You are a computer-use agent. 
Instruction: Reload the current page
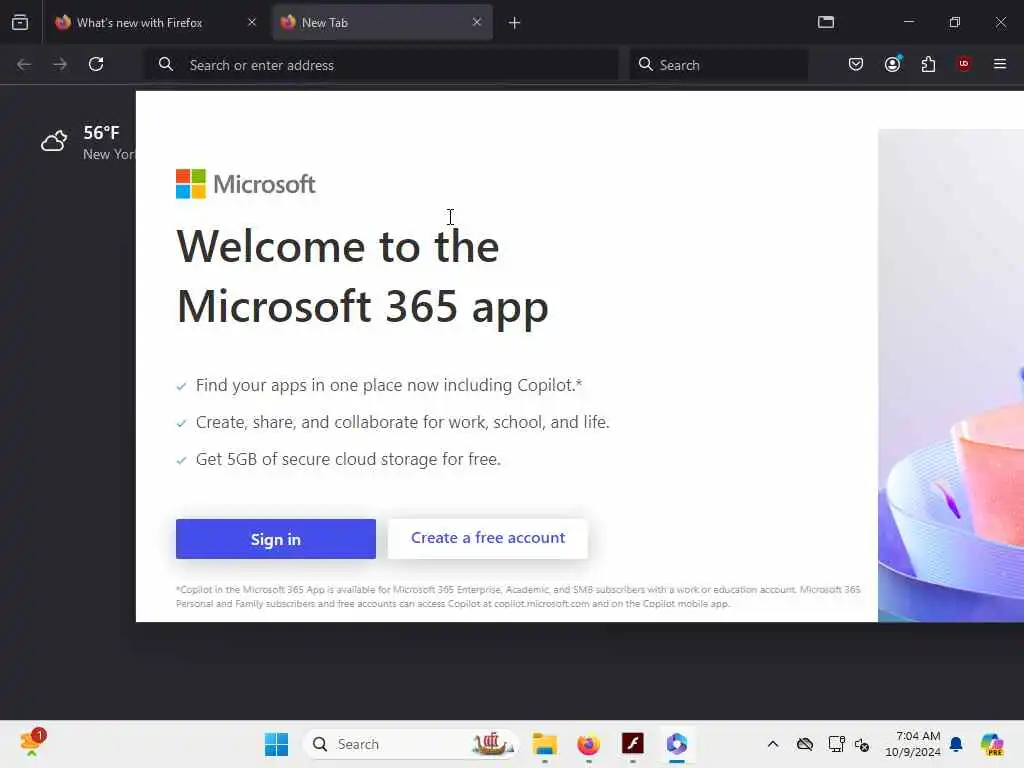pos(96,64)
